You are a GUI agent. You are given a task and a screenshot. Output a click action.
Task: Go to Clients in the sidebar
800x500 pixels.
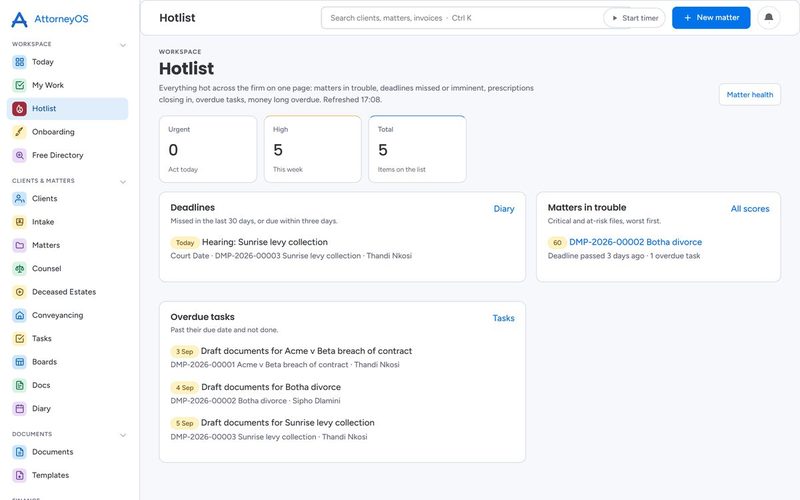(x=67, y=198)
